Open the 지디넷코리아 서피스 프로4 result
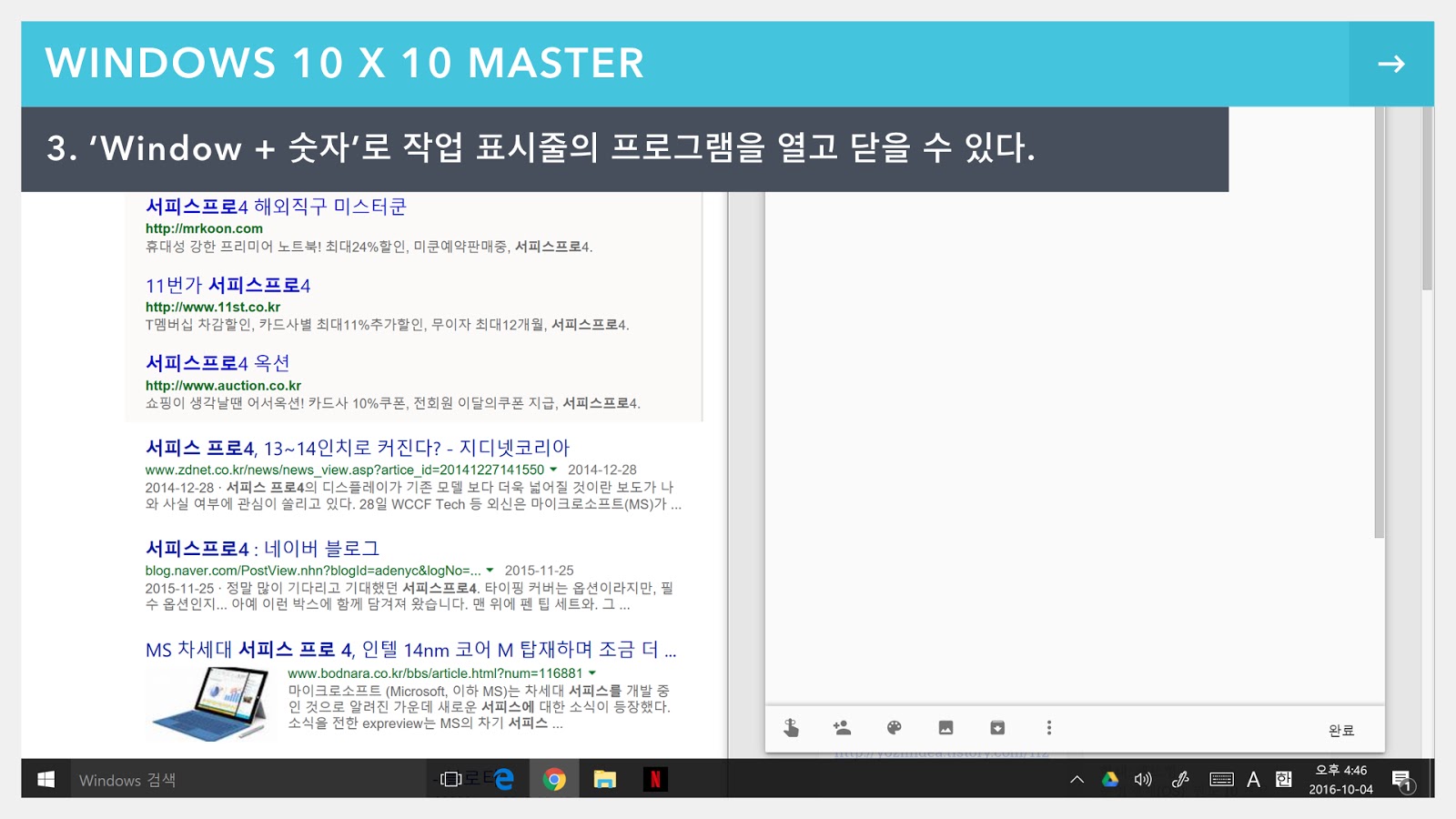Image resolution: width=1456 pixels, height=819 pixels. [x=358, y=448]
